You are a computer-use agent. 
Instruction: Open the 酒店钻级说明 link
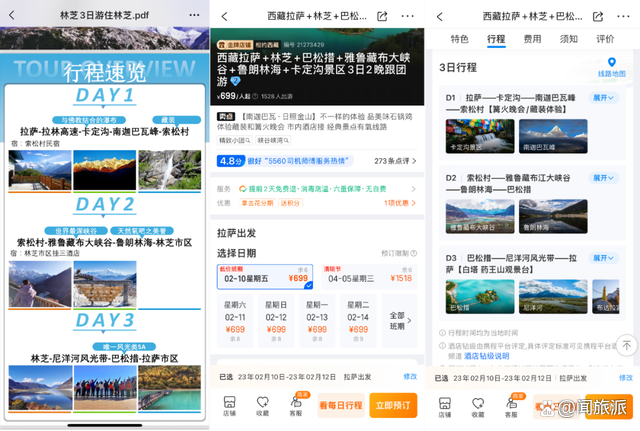pos(485,356)
